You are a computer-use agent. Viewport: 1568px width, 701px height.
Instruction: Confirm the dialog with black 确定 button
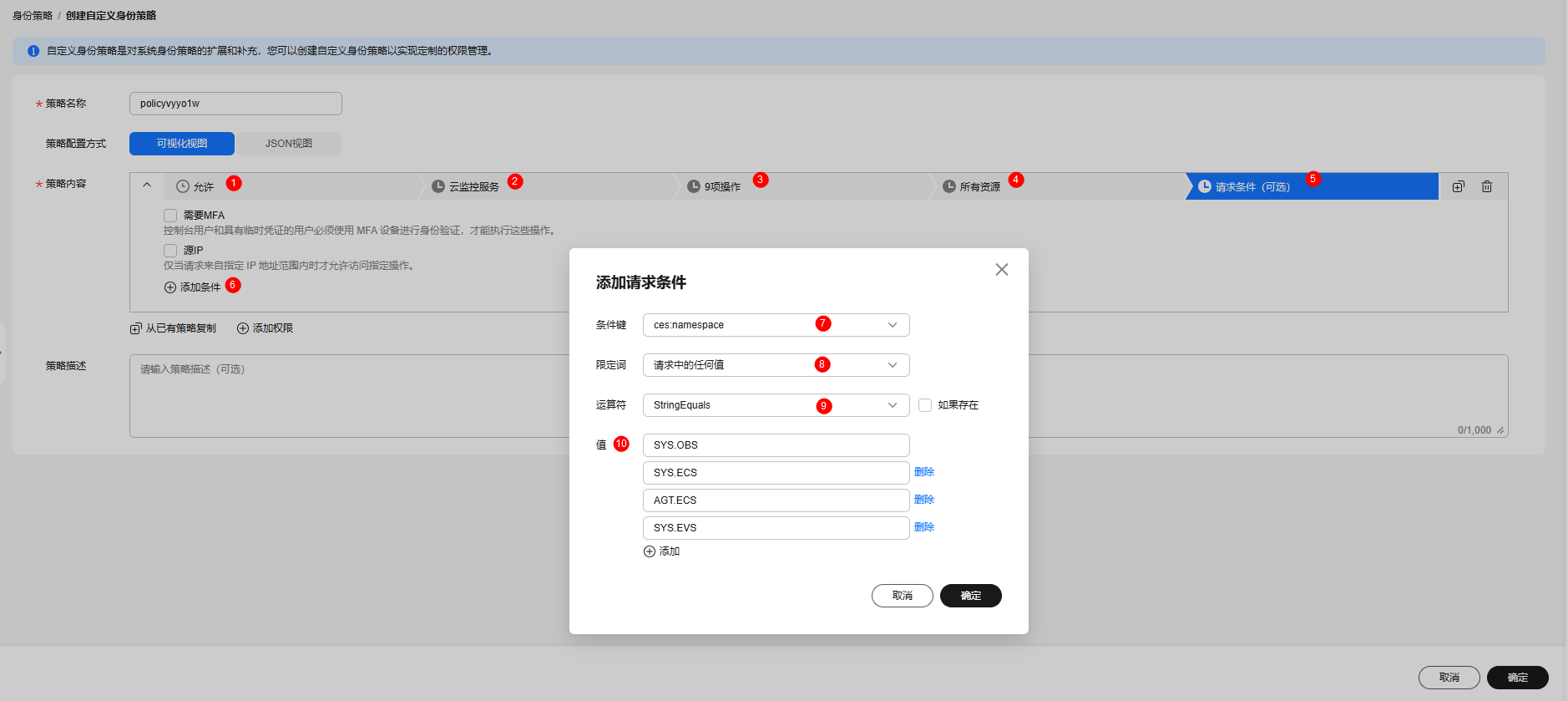(x=970, y=596)
